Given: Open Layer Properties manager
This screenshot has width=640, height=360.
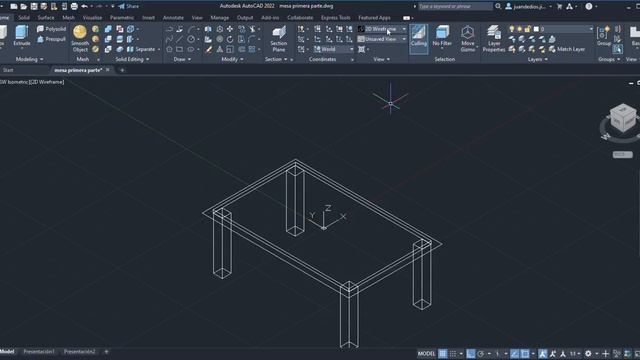Looking at the screenshot, I should (494, 39).
